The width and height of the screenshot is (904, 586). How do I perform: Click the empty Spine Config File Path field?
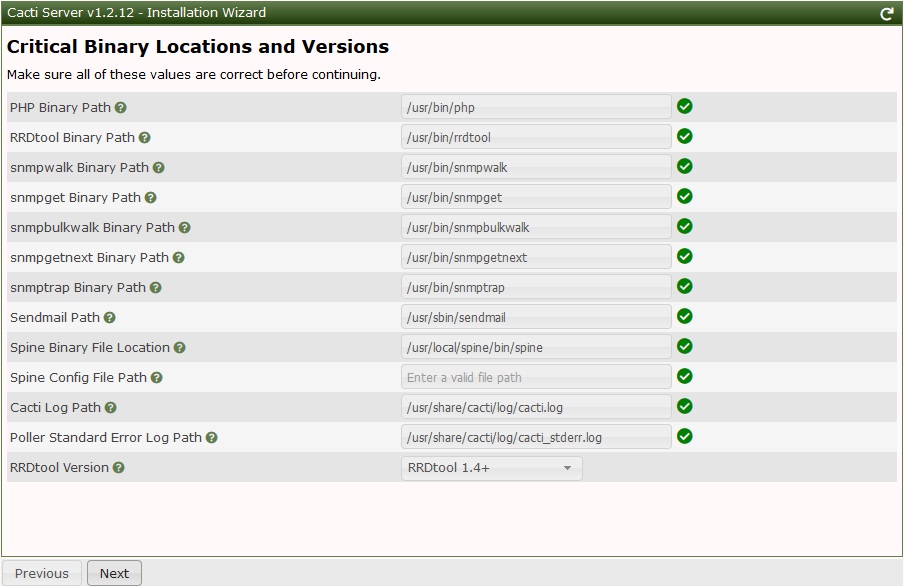pos(536,377)
